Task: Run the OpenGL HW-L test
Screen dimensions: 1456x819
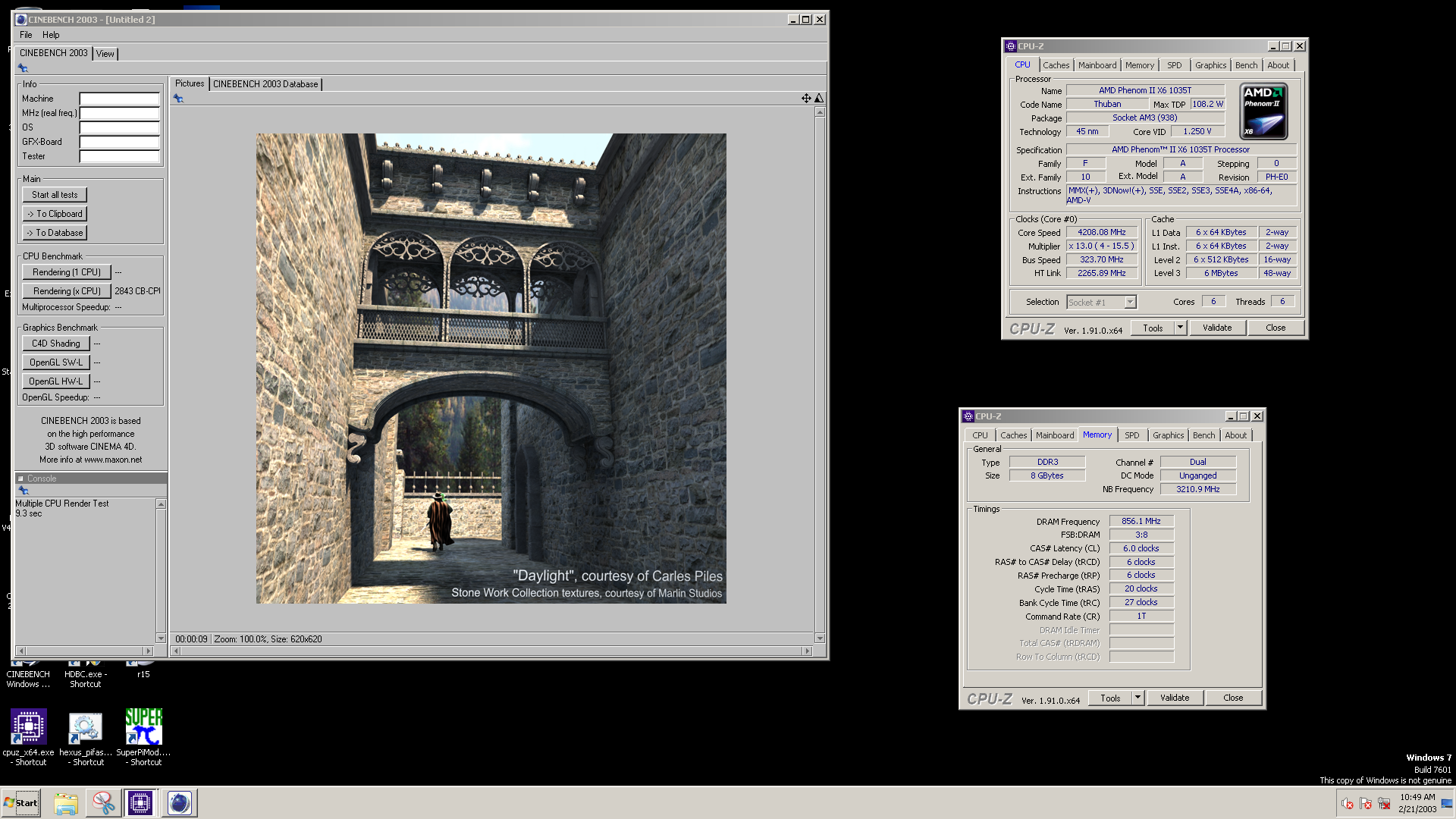Action: point(56,381)
